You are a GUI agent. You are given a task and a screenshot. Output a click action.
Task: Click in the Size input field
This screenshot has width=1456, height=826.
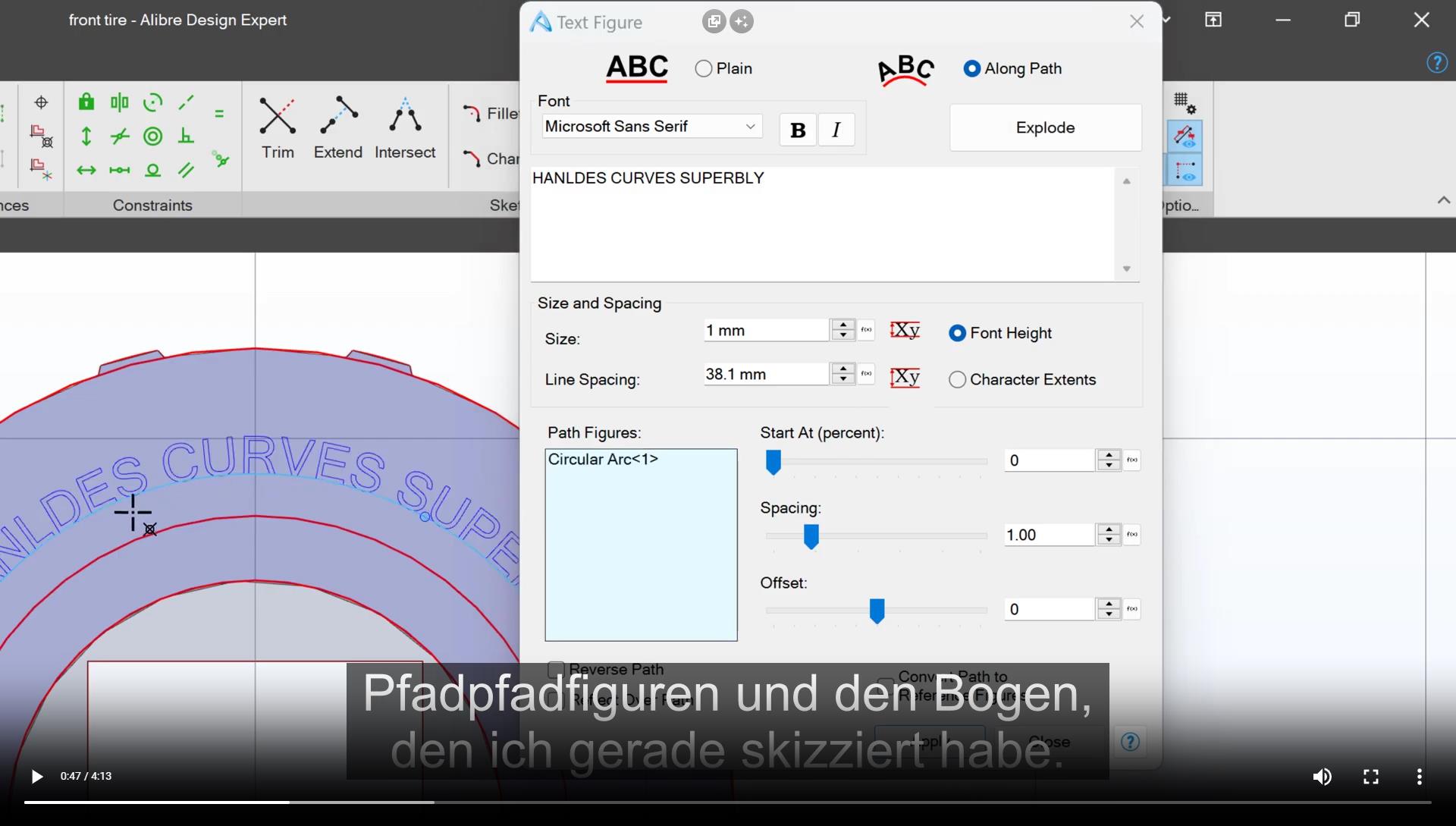pos(766,331)
